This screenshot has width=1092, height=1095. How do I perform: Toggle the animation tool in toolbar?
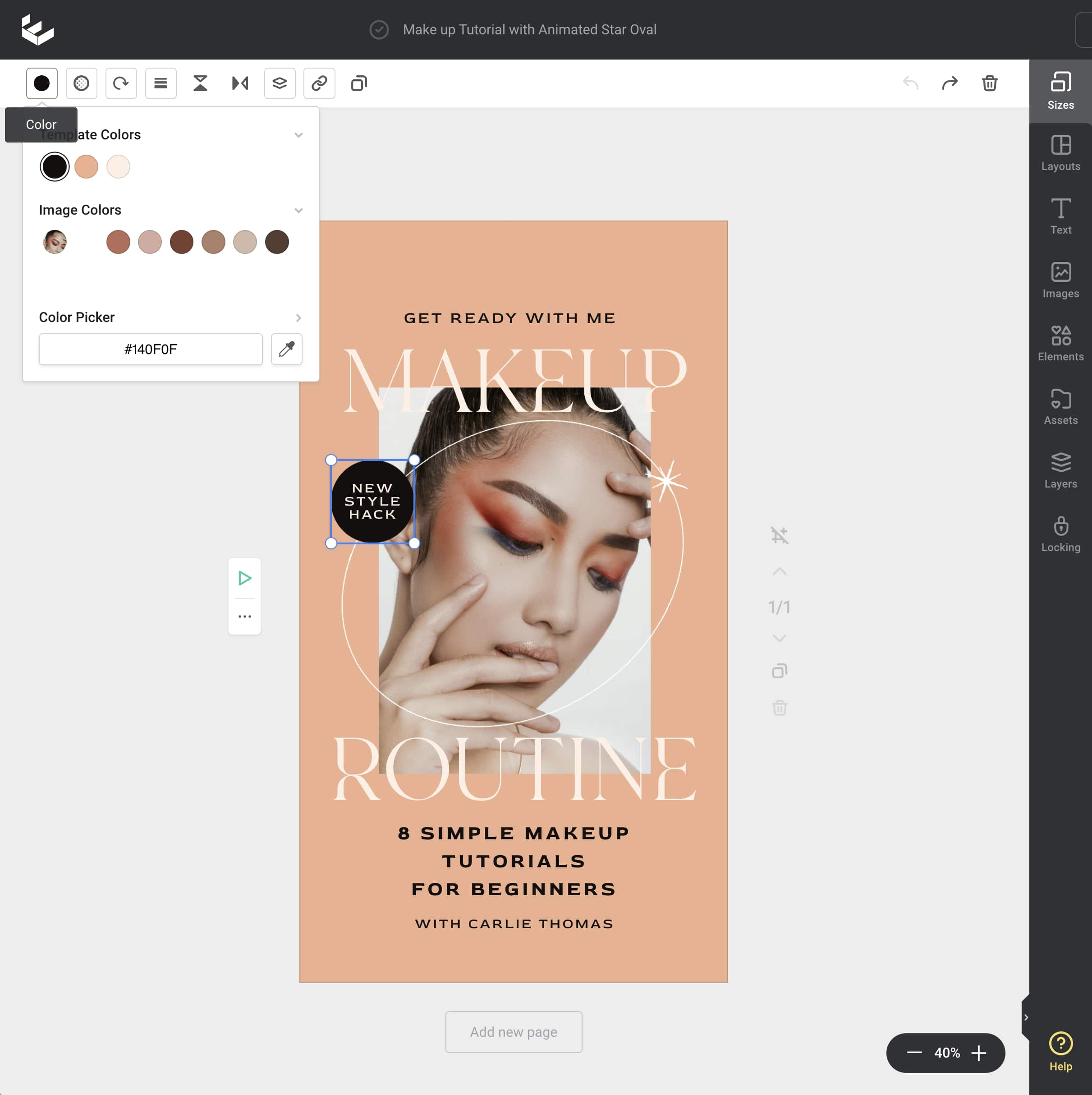[200, 83]
